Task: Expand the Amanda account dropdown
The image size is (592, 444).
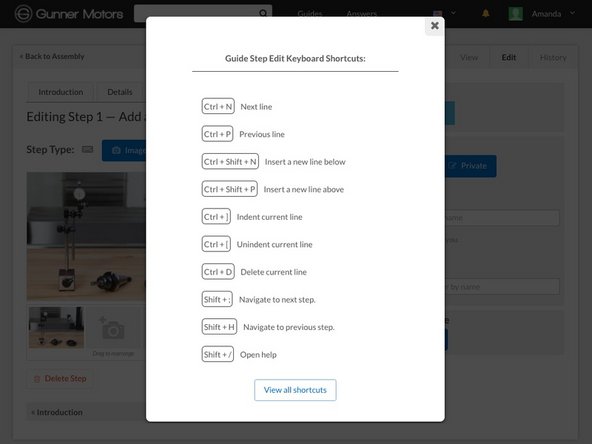Action: pyautogui.click(x=573, y=13)
